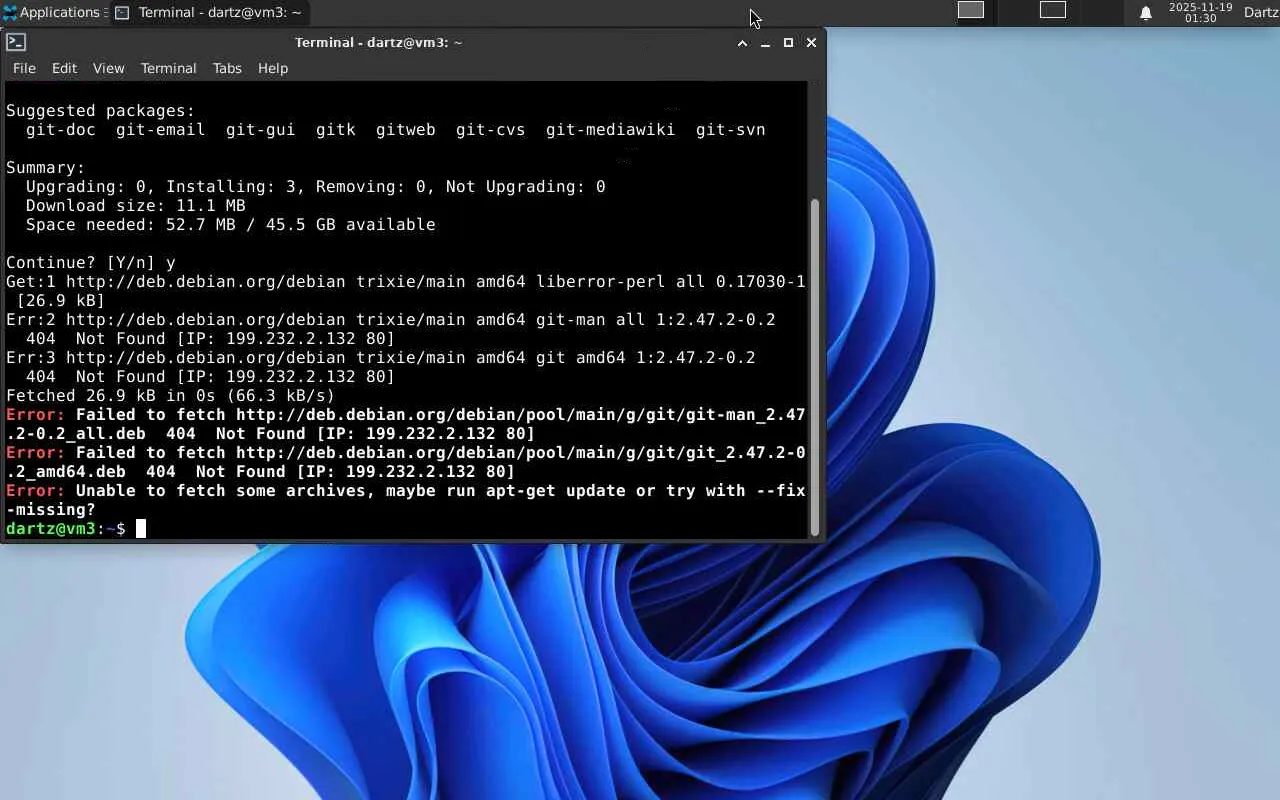Roll up the Terminal window with the shade arrow

click(742, 43)
